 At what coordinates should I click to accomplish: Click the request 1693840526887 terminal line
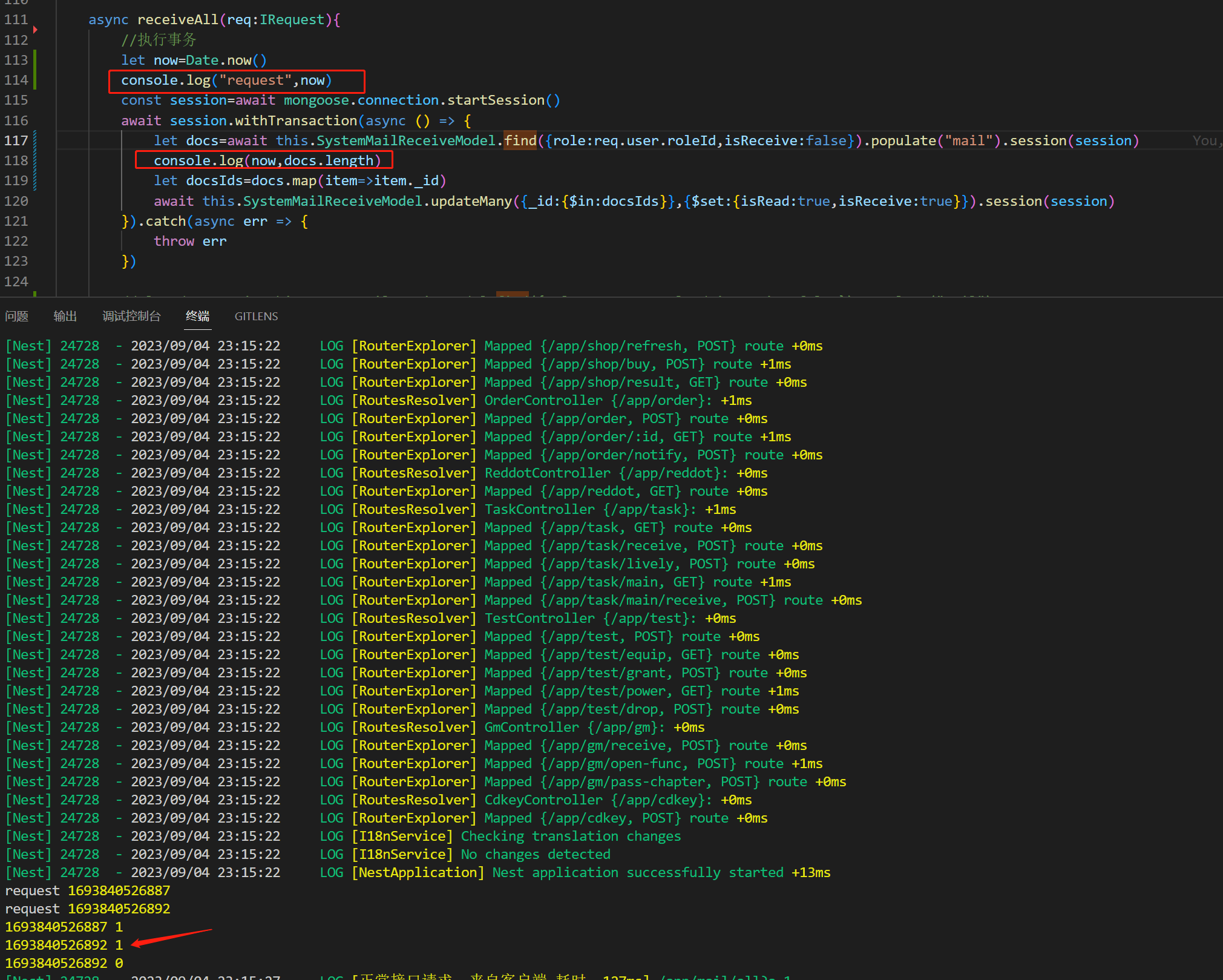[x=87, y=890]
